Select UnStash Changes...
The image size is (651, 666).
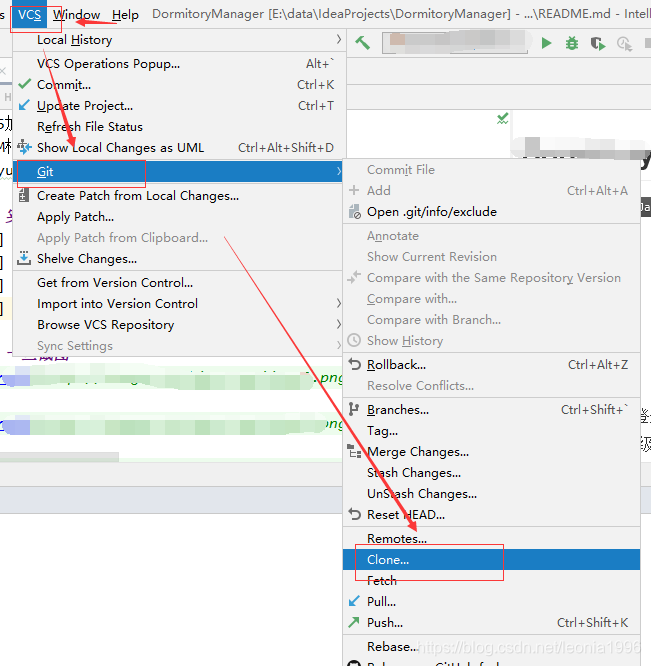491,494
